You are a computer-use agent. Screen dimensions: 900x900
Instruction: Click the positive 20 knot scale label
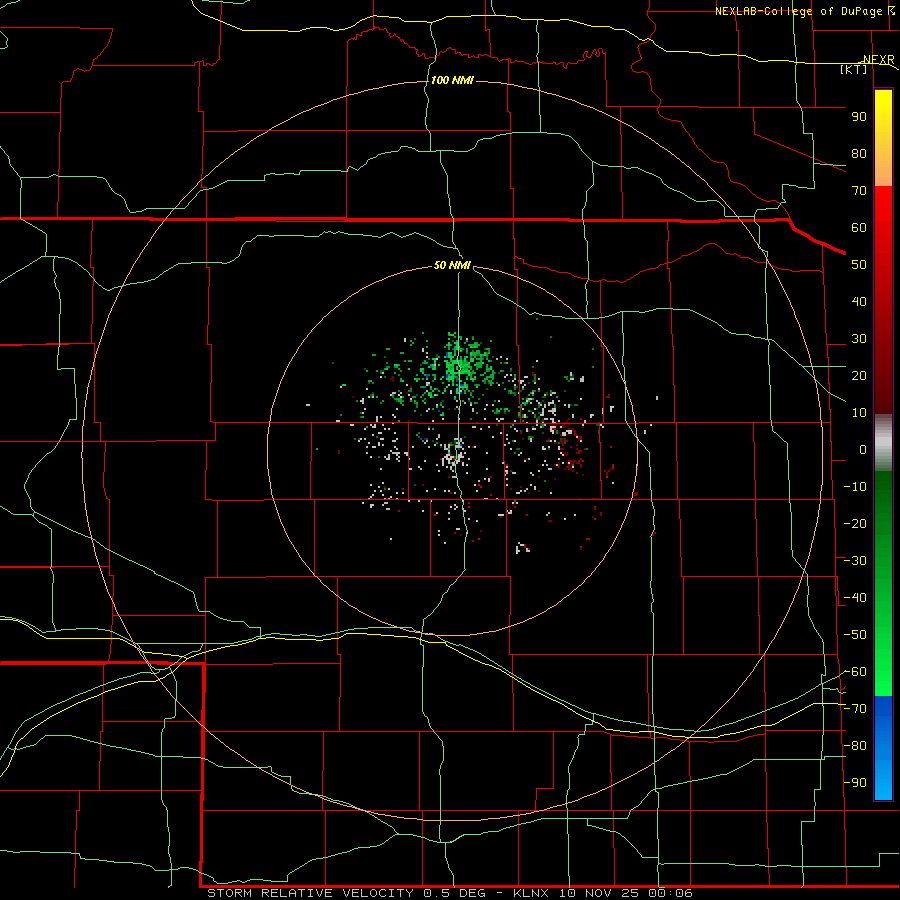point(859,376)
